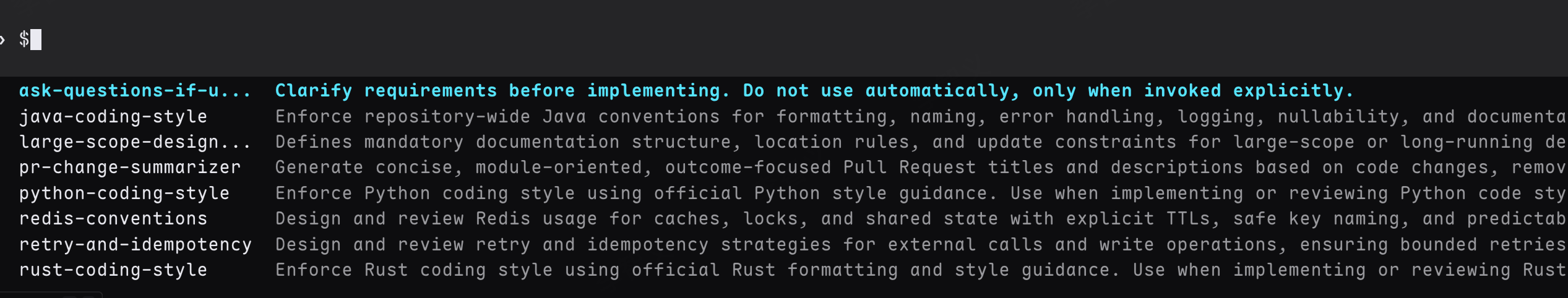Select the python-coding-style entry
The image size is (1568, 298).
(x=124, y=194)
